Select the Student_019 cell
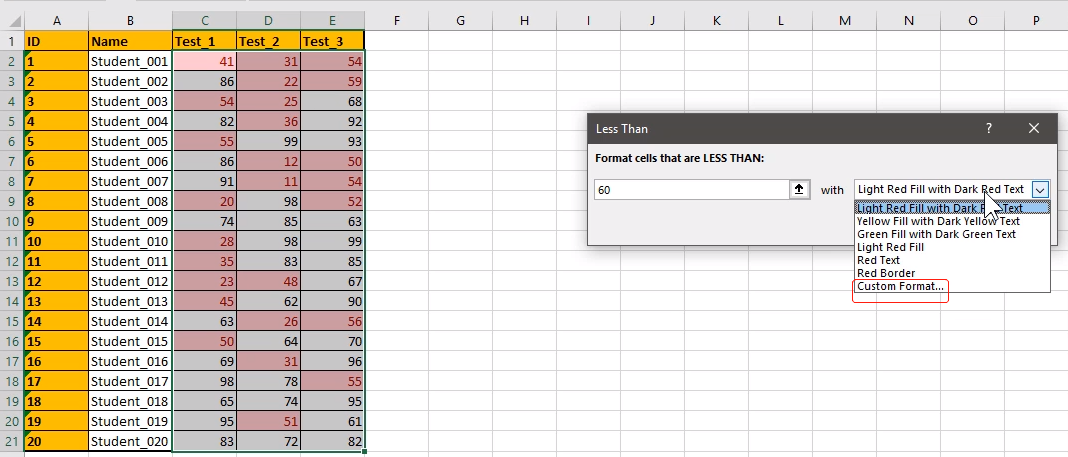The width and height of the screenshot is (1068, 457). point(130,422)
